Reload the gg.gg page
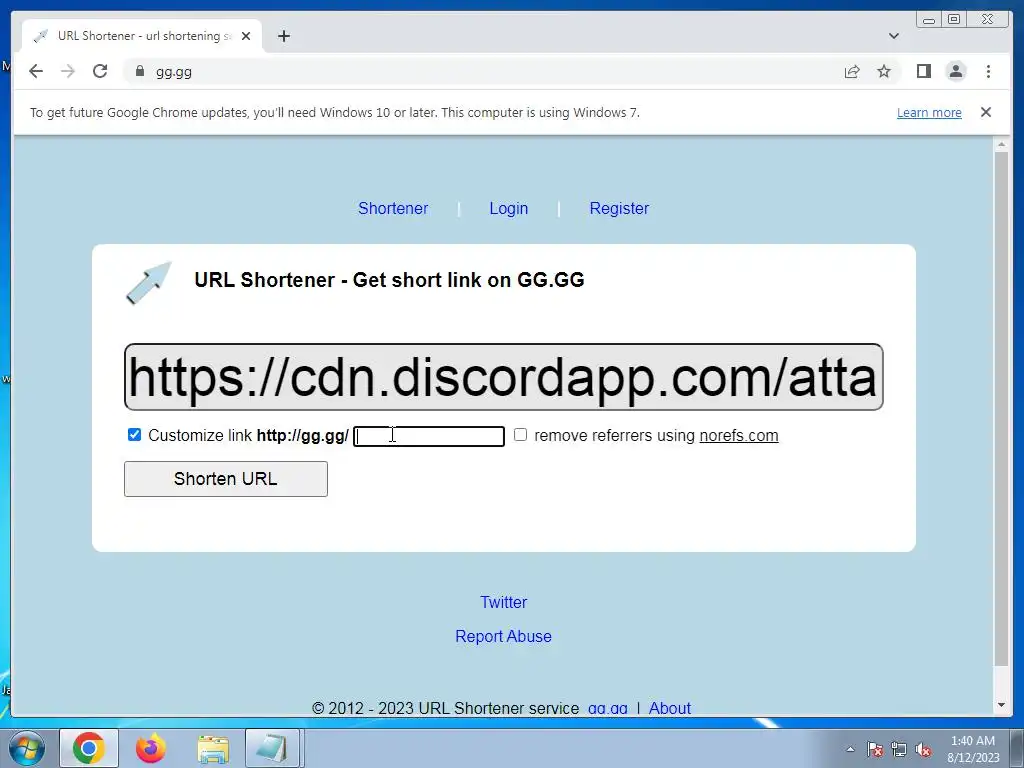Viewport: 1024px width, 768px height. coord(100,71)
